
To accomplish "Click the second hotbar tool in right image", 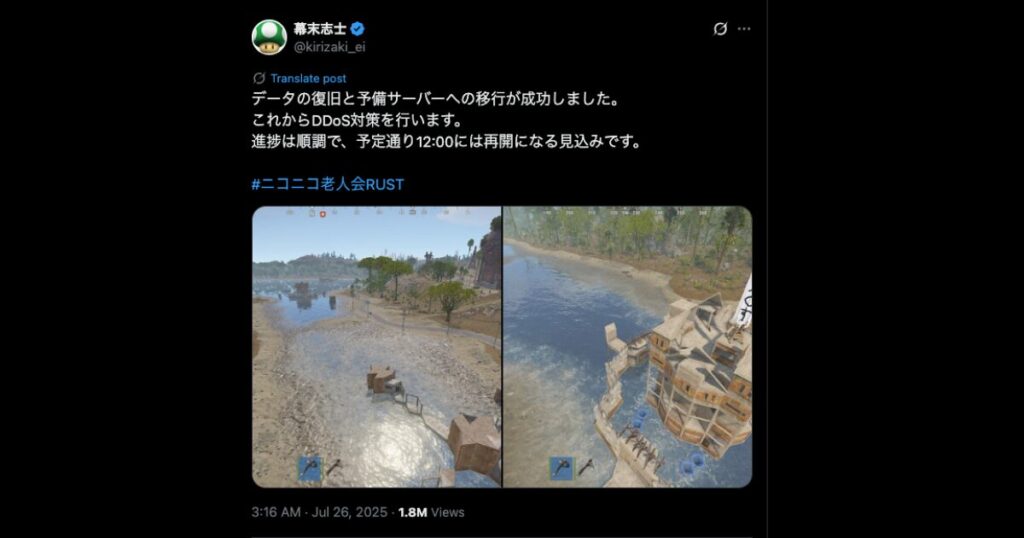I will pos(586,467).
